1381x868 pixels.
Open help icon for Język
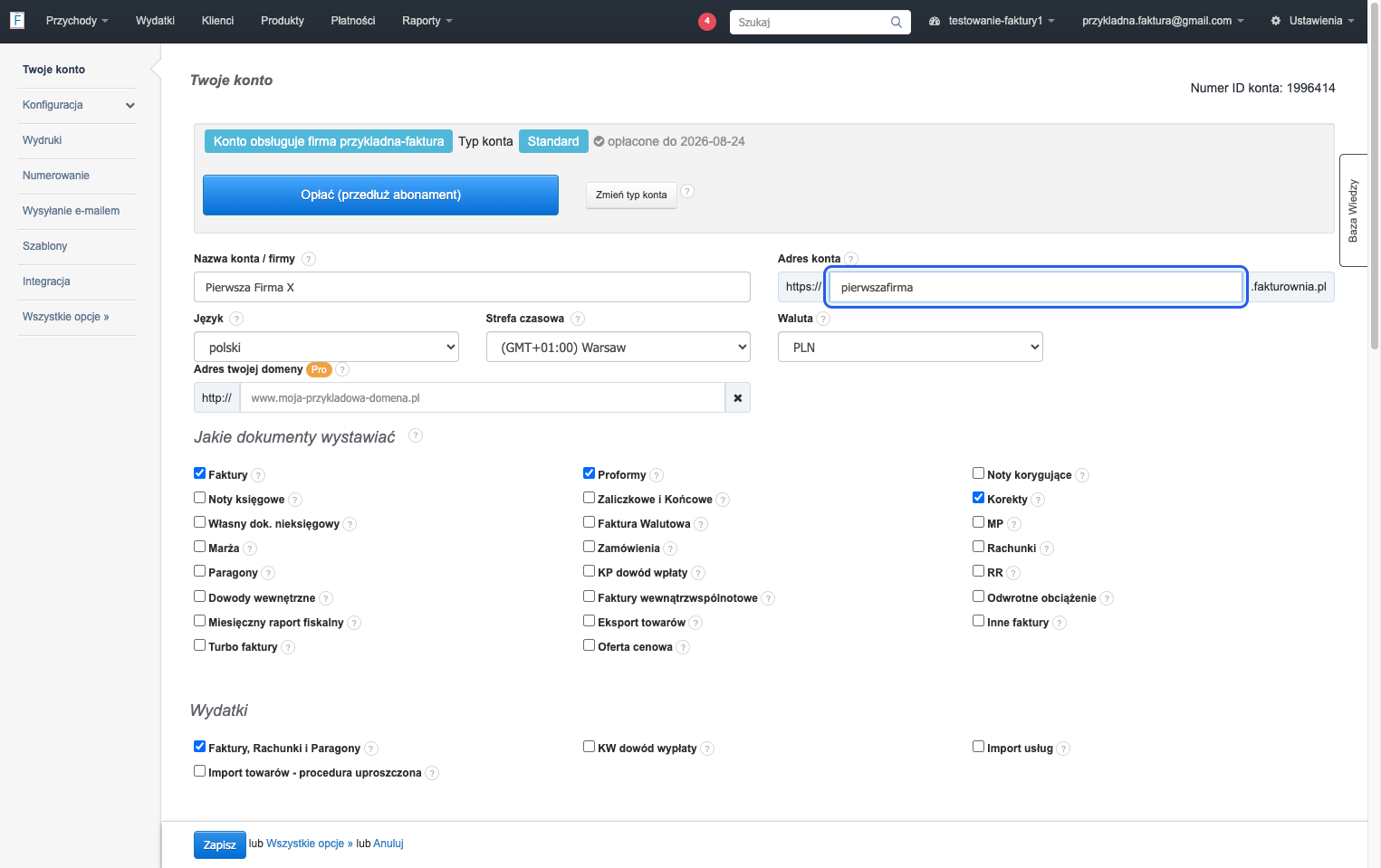pyautogui.click(x=236, y=319)
